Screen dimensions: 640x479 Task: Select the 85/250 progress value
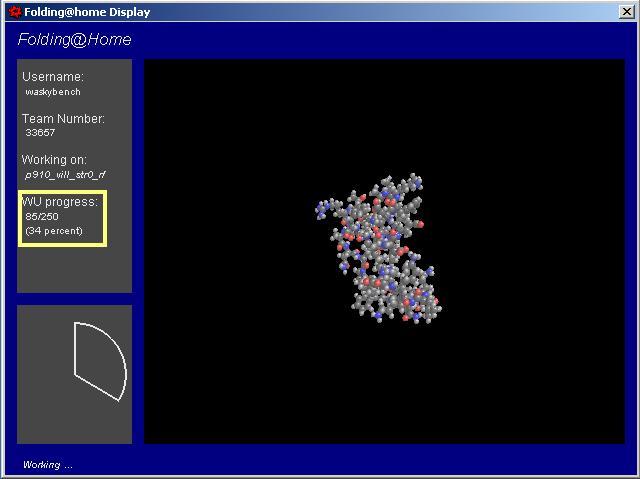tap(42, 216)
